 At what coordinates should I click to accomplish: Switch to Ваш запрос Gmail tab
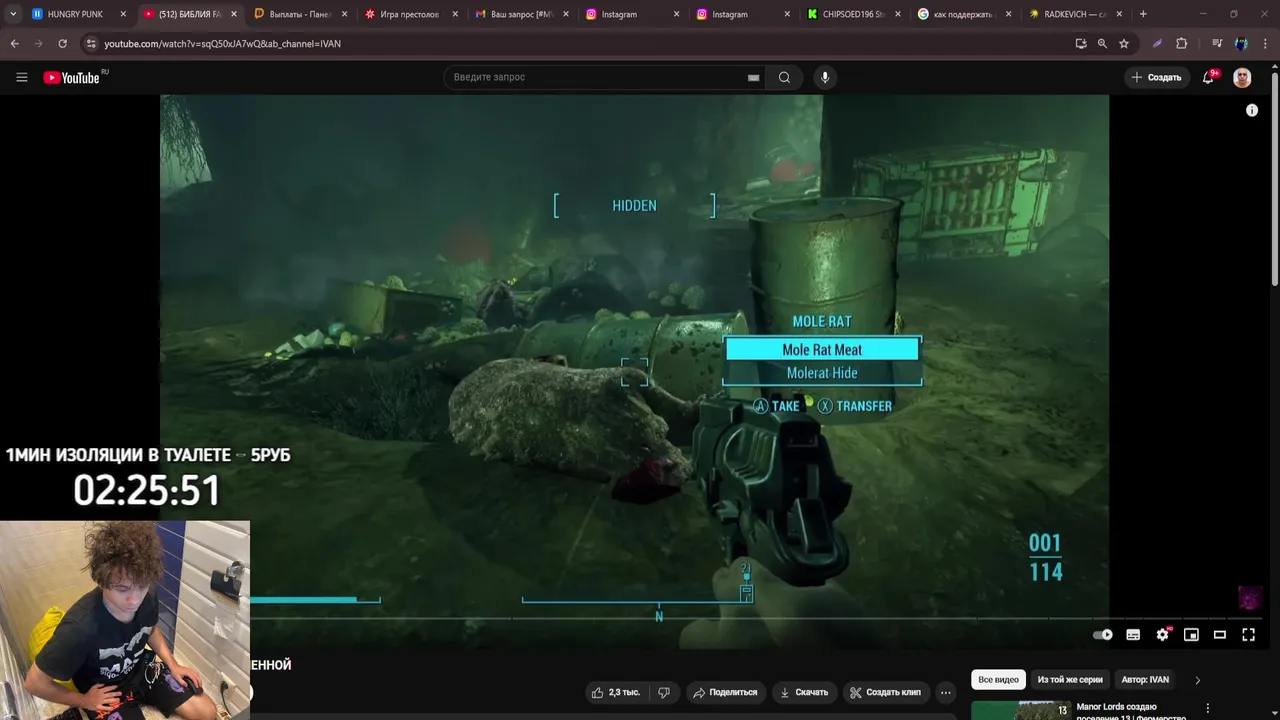coord(520,14)
